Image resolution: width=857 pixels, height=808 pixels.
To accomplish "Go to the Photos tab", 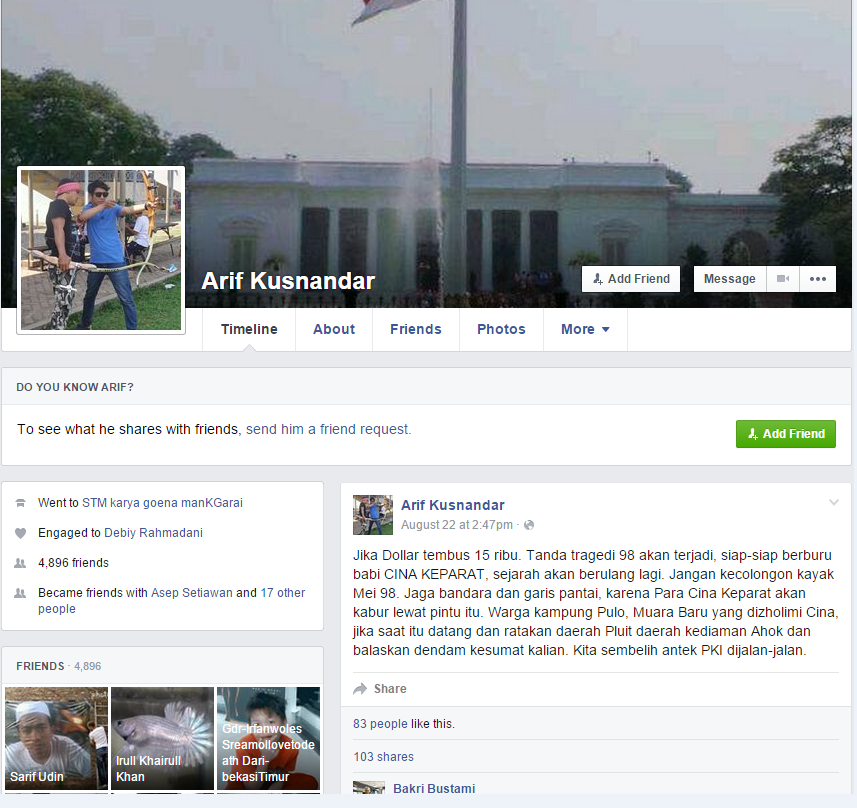I will 501,329.
